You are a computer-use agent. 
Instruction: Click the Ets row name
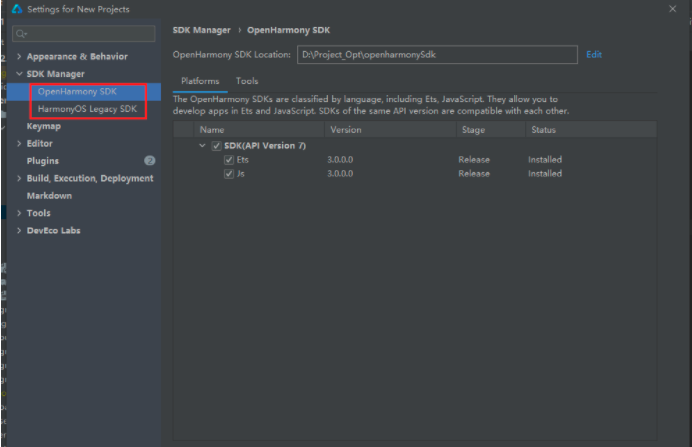coord(242,160)
